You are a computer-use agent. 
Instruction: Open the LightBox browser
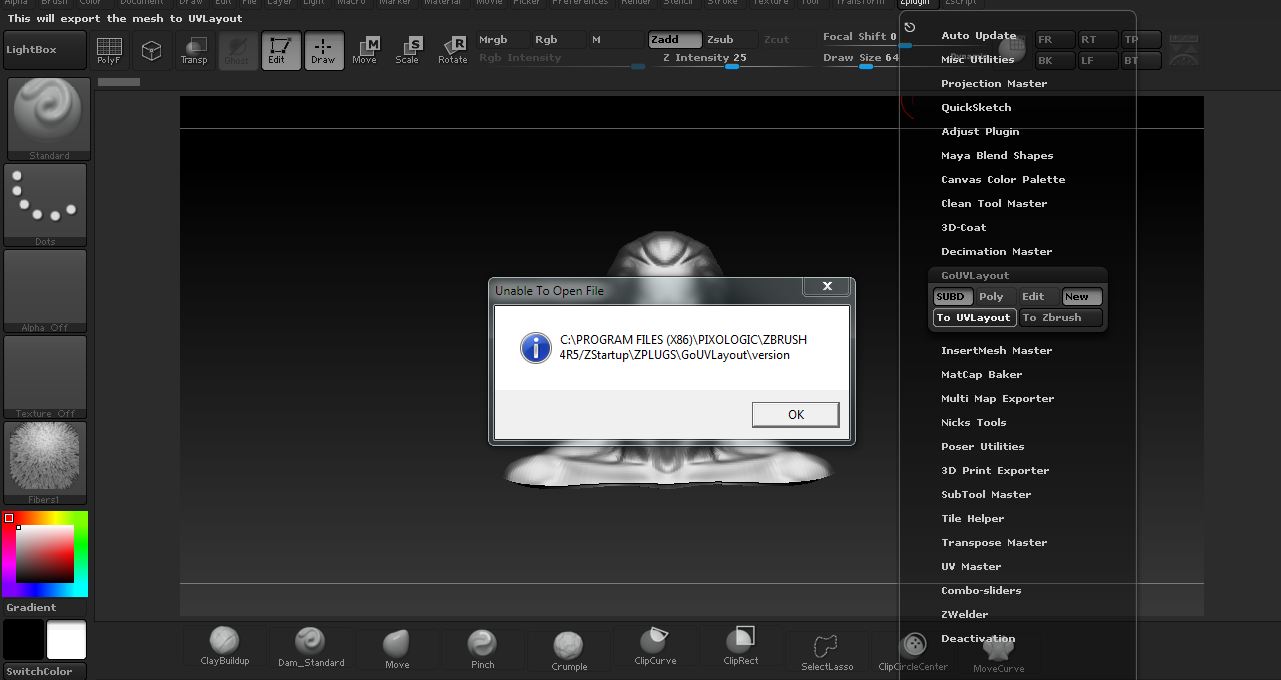(45, 50)
